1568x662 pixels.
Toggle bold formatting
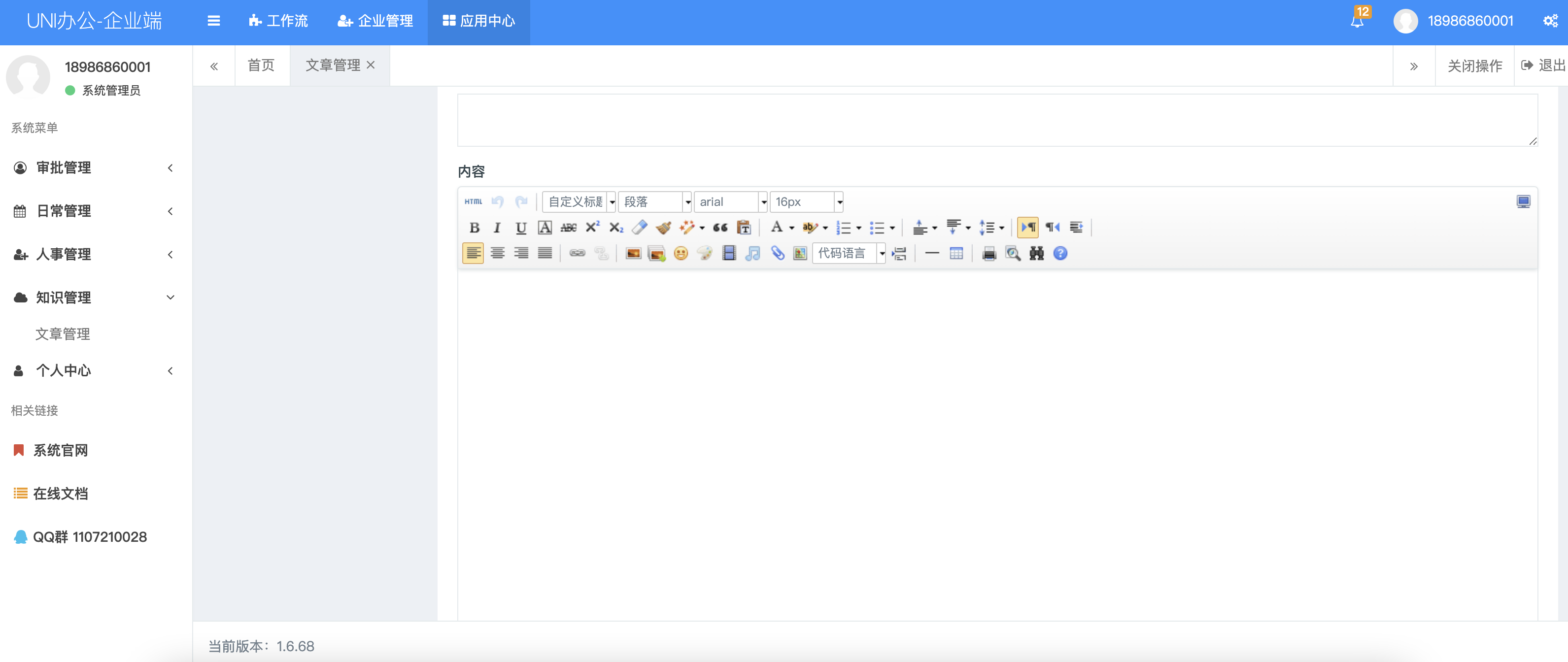pyautogui.click(x=474, y=228)
